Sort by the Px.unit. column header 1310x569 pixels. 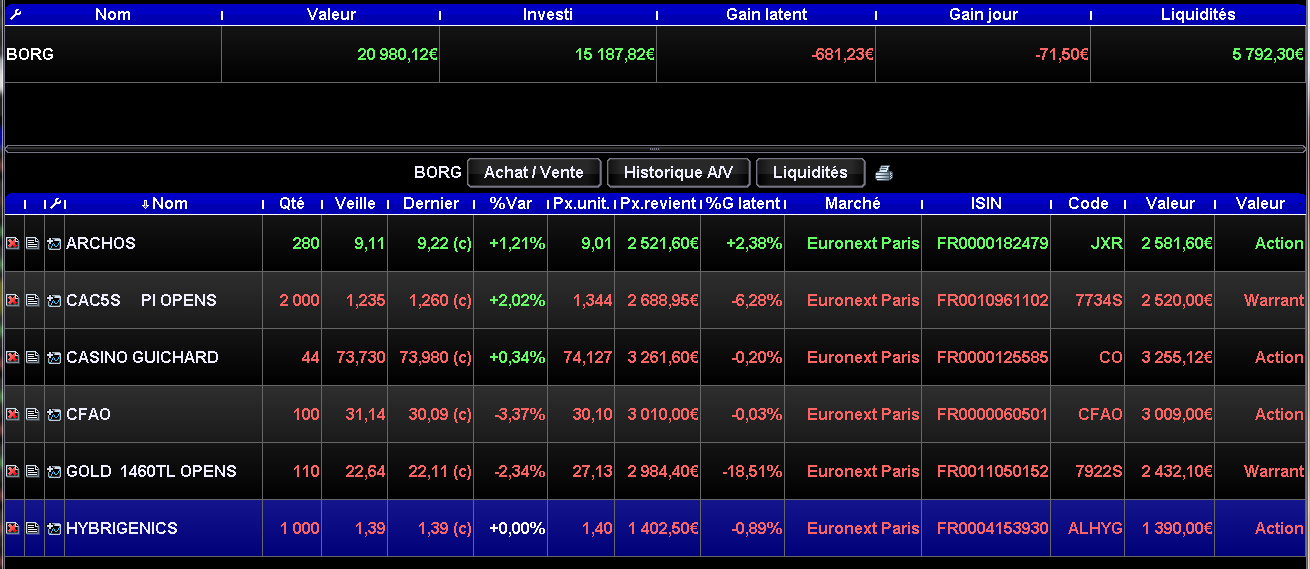pos(581,203)
